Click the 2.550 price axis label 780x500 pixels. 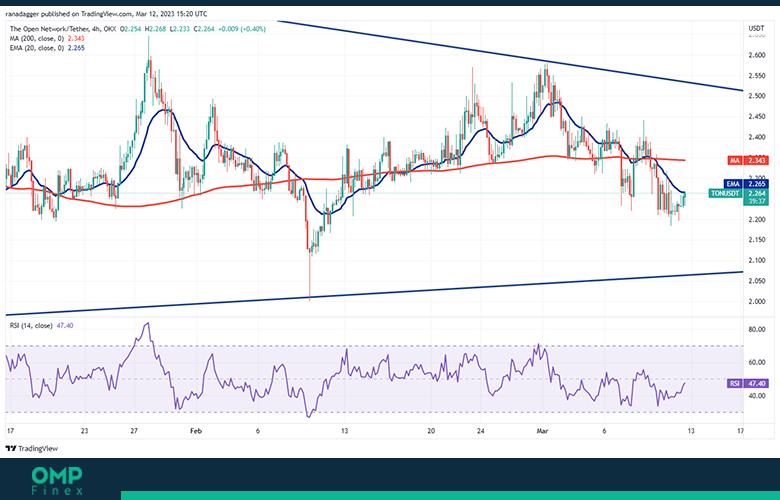[757, 76]
